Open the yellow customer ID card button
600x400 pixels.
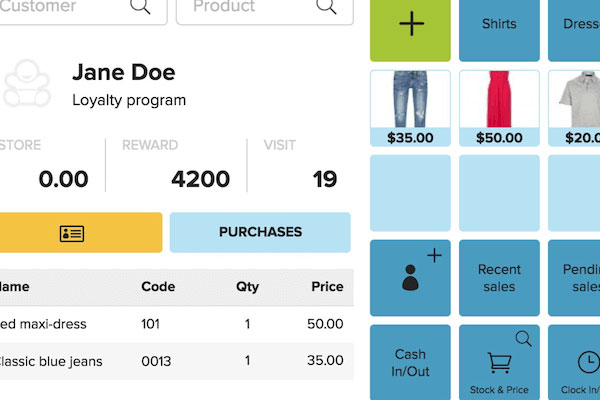click(x=81, y=232)
